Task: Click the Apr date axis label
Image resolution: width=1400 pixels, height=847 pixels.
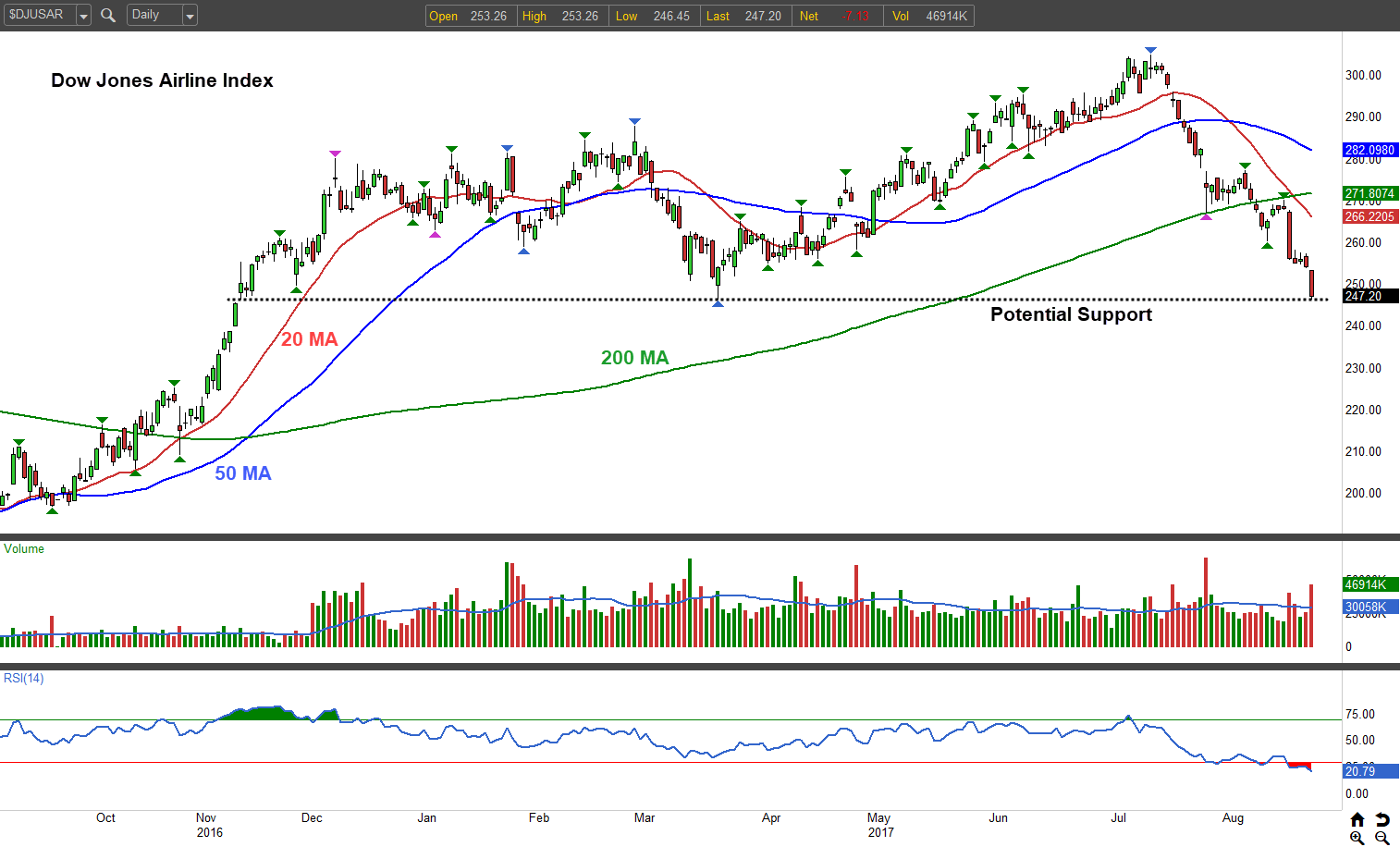Action: coord(771,817)
